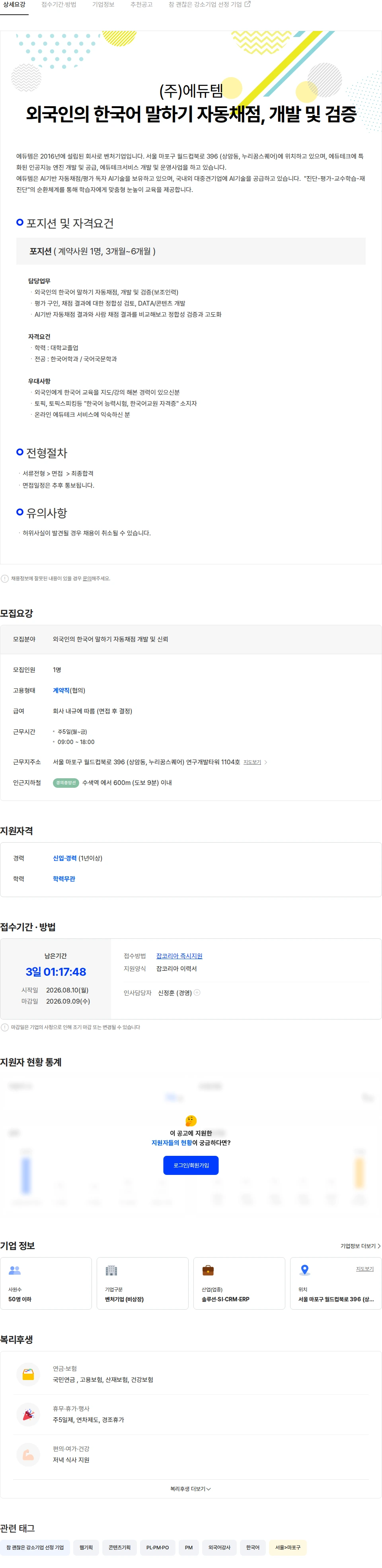Viewport: 382px width, 1568px height.
Task: Click the 학력무관 education text
Action: [x=64, y=879]
